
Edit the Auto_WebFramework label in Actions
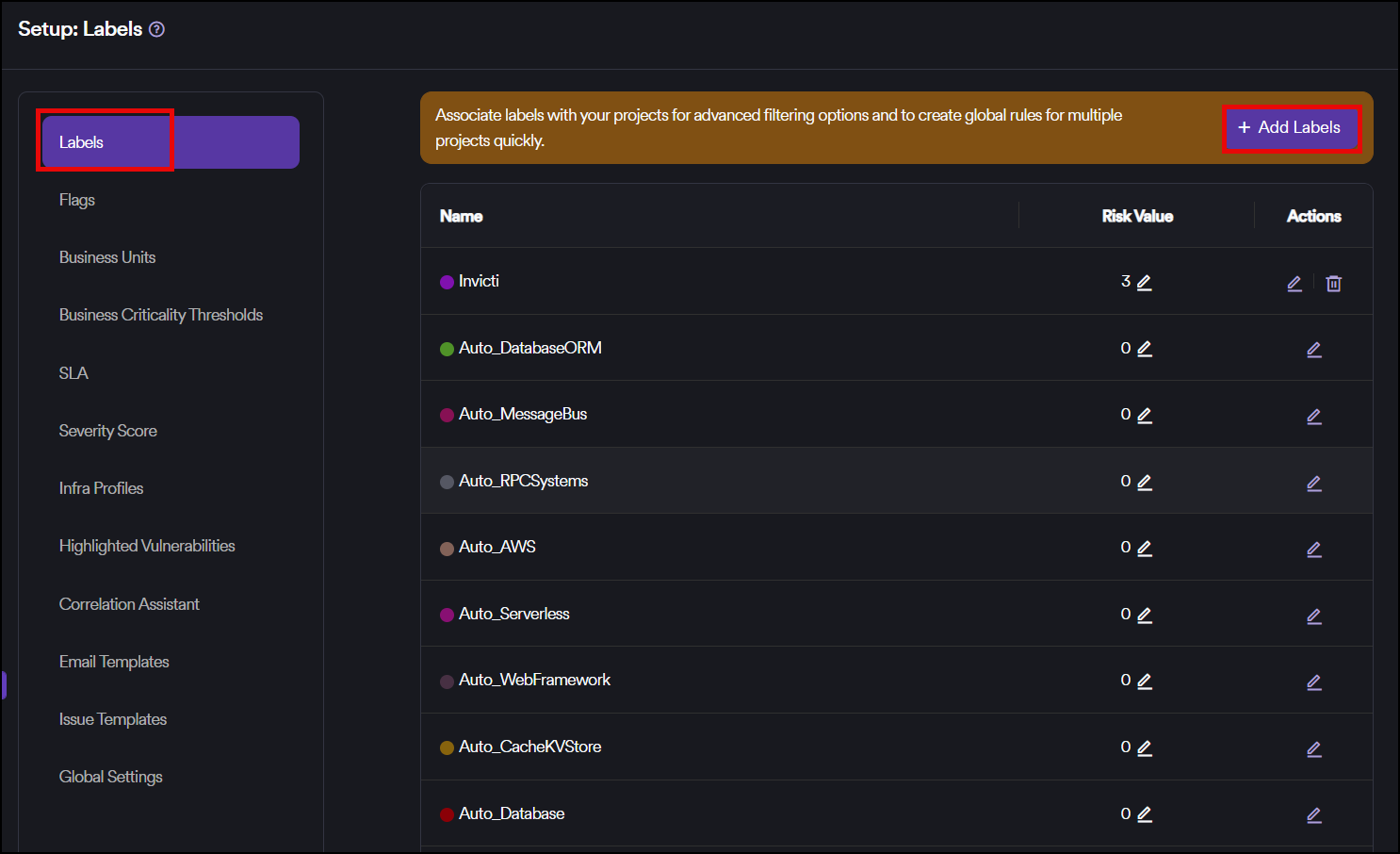[1314, 682]
